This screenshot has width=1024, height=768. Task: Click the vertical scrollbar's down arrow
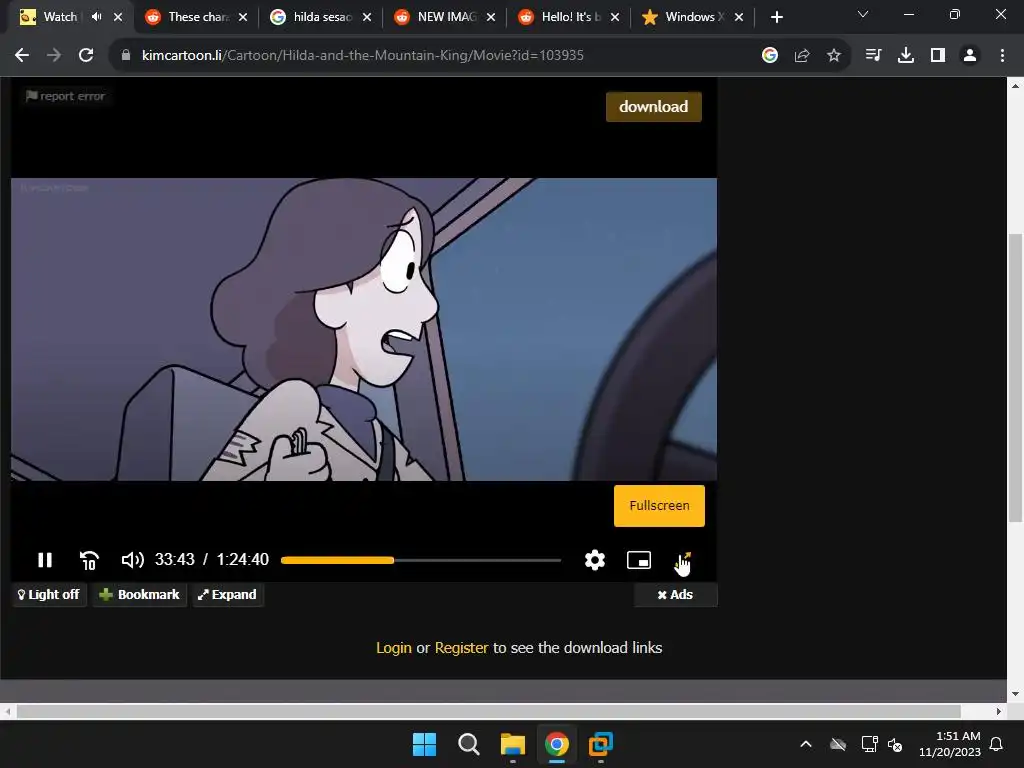point(1015,694)
